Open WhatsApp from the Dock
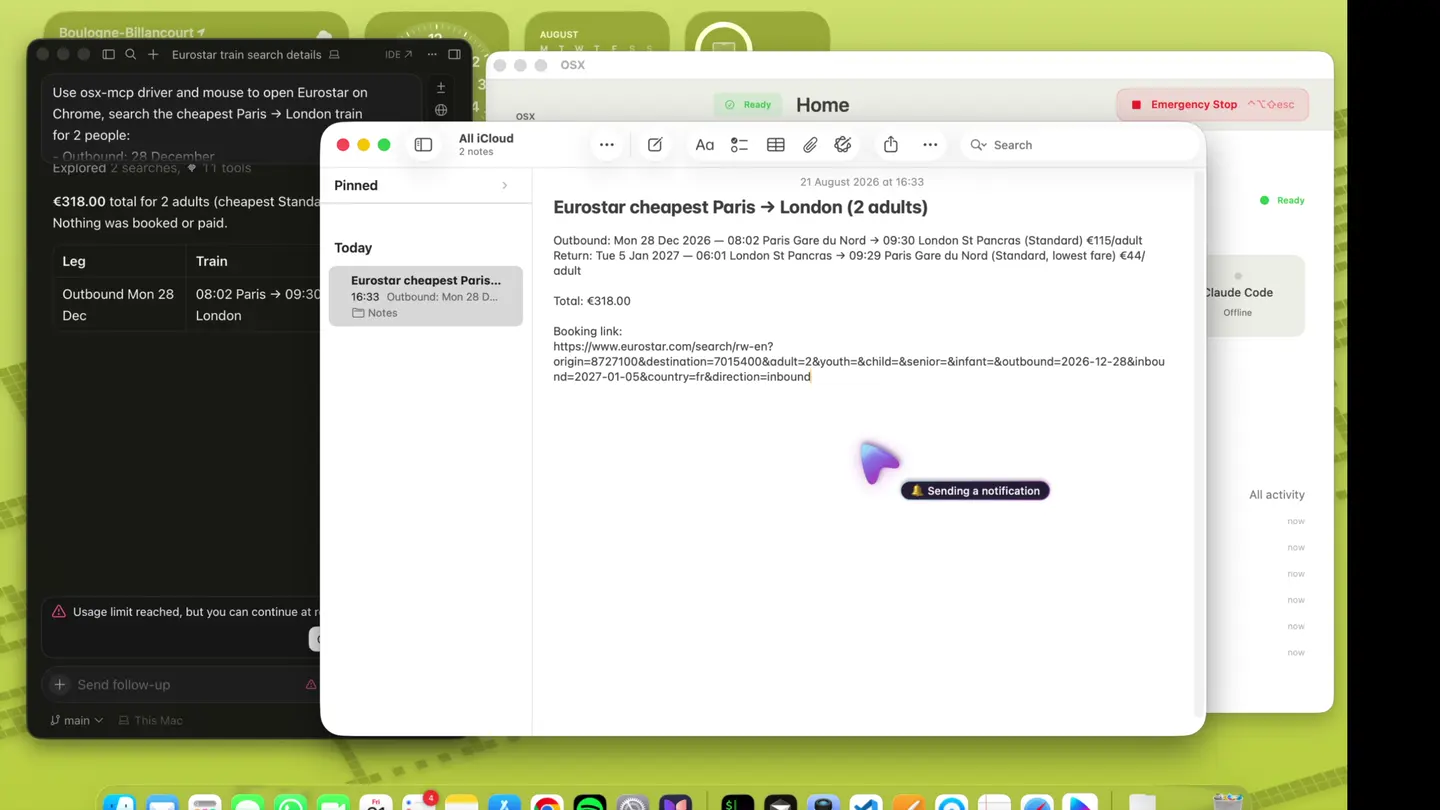Image resolution: width=1440 pixels, height=810 pixels. coord(290,803)
